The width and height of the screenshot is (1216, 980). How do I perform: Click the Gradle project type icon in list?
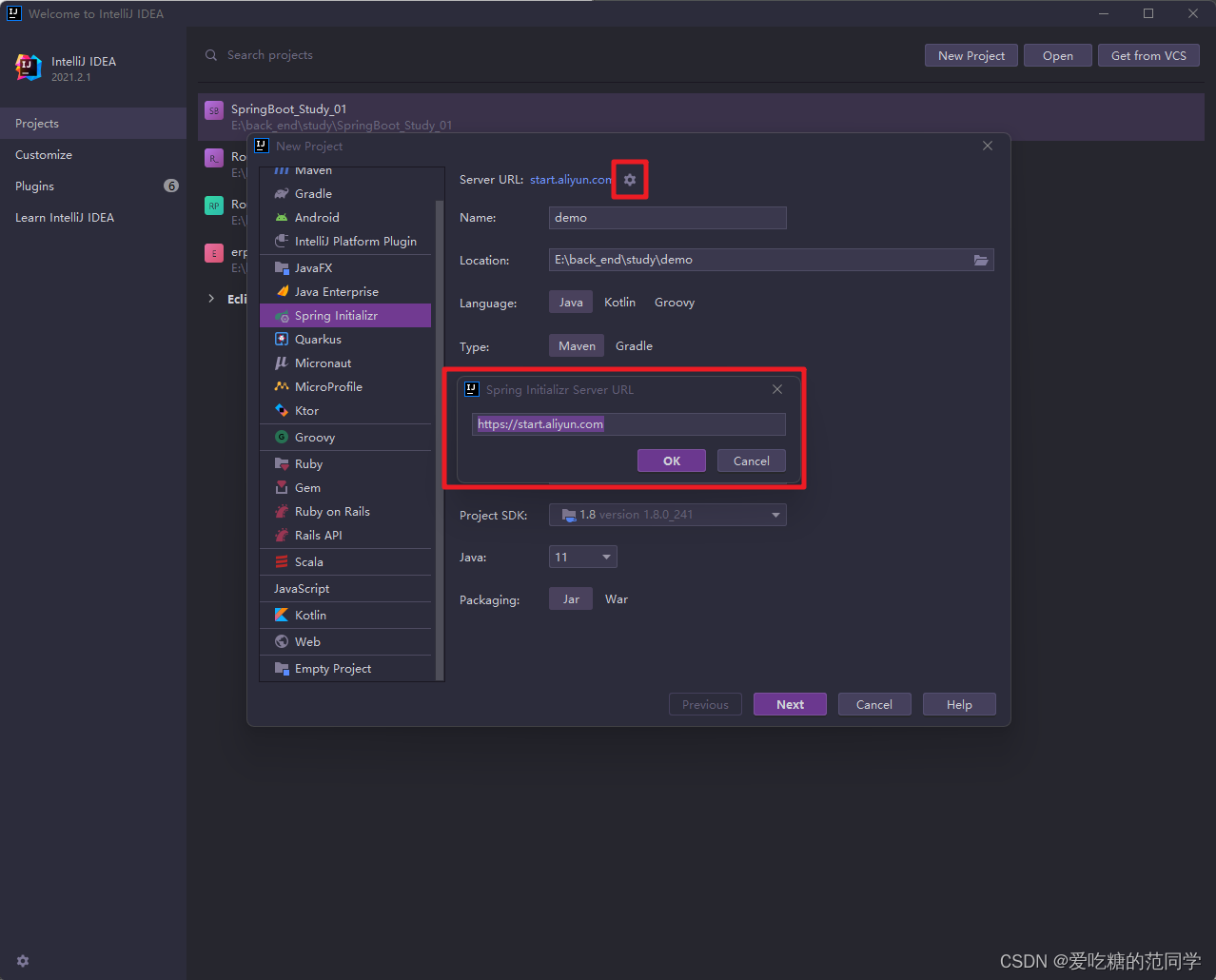click(282, 194)
